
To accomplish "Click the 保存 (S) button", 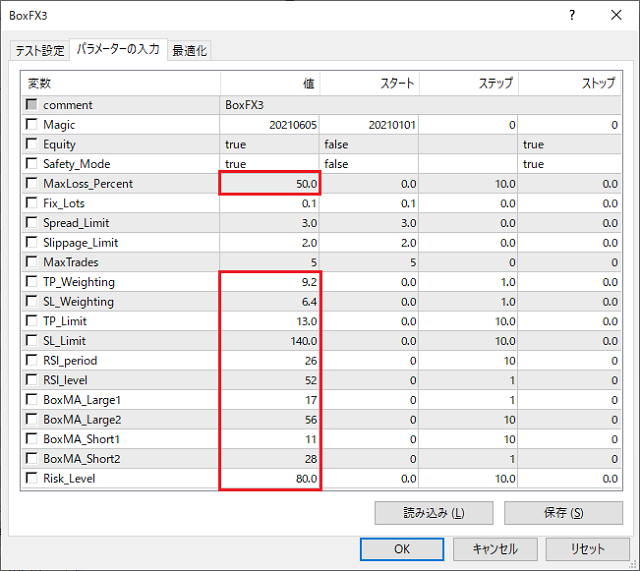I will click(563, 513).
